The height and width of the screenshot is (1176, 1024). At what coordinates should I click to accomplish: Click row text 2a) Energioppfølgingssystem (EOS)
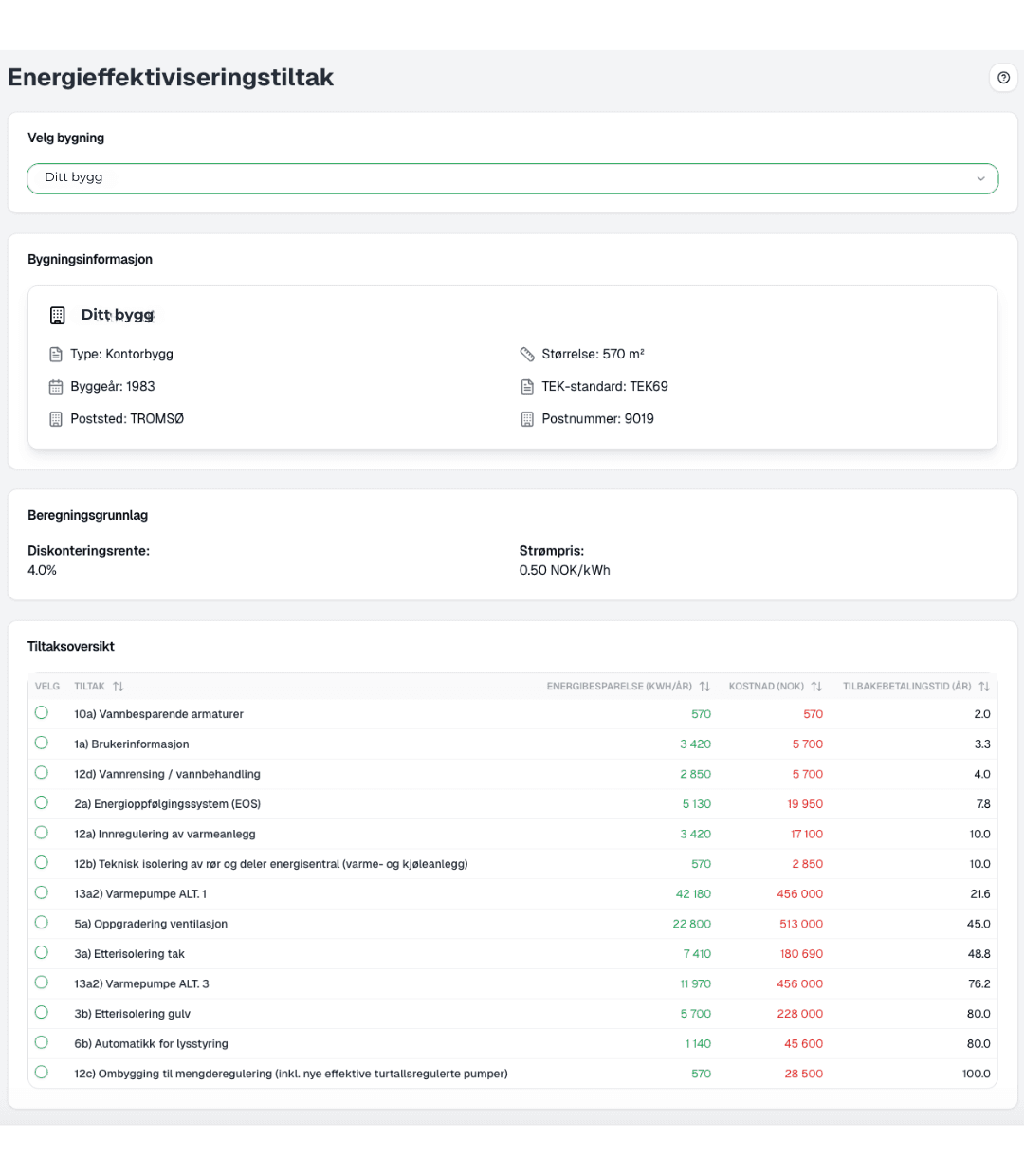tap(168, 804)
